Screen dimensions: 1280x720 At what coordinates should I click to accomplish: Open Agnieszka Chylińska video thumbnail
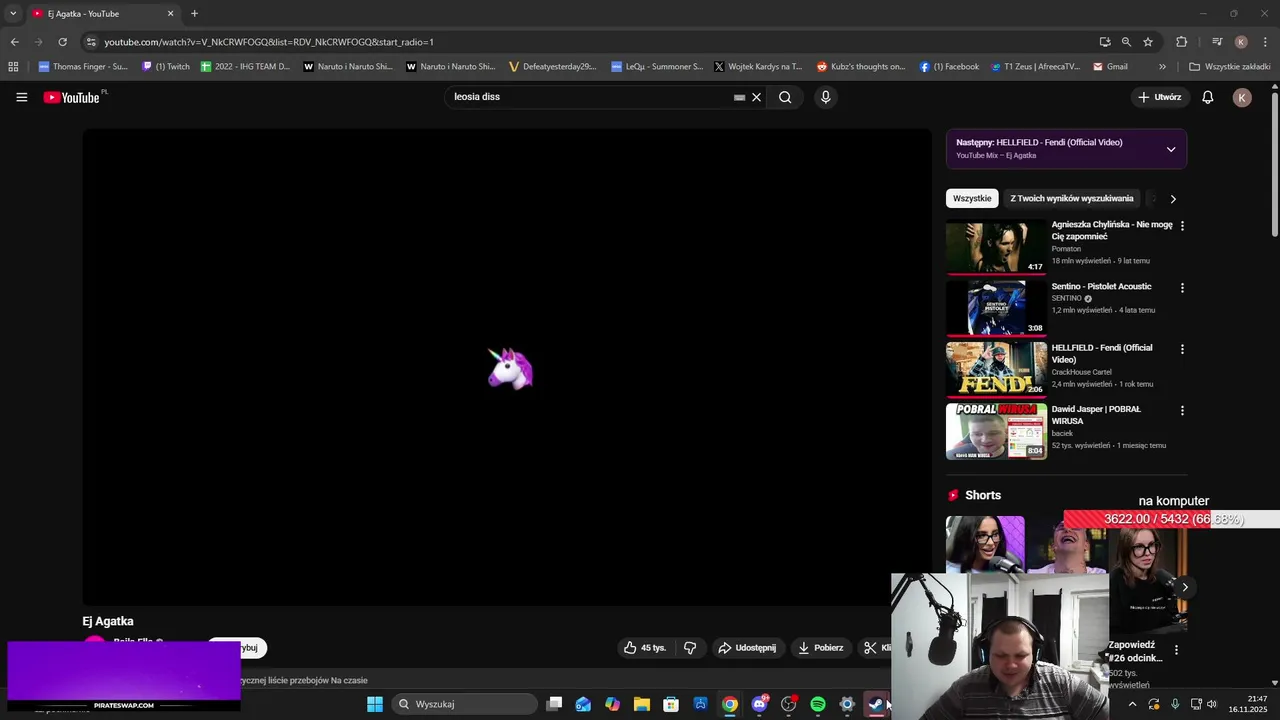(996, 246)
